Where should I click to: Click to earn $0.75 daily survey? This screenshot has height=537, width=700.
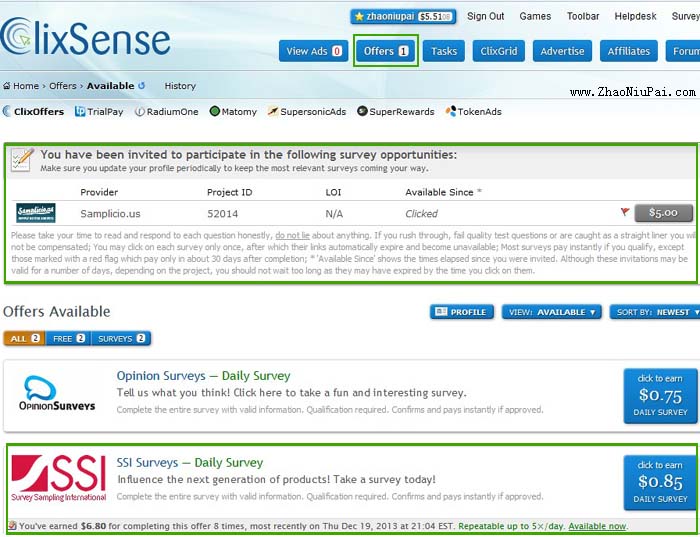pyautogui.click(x=660, y=395)
